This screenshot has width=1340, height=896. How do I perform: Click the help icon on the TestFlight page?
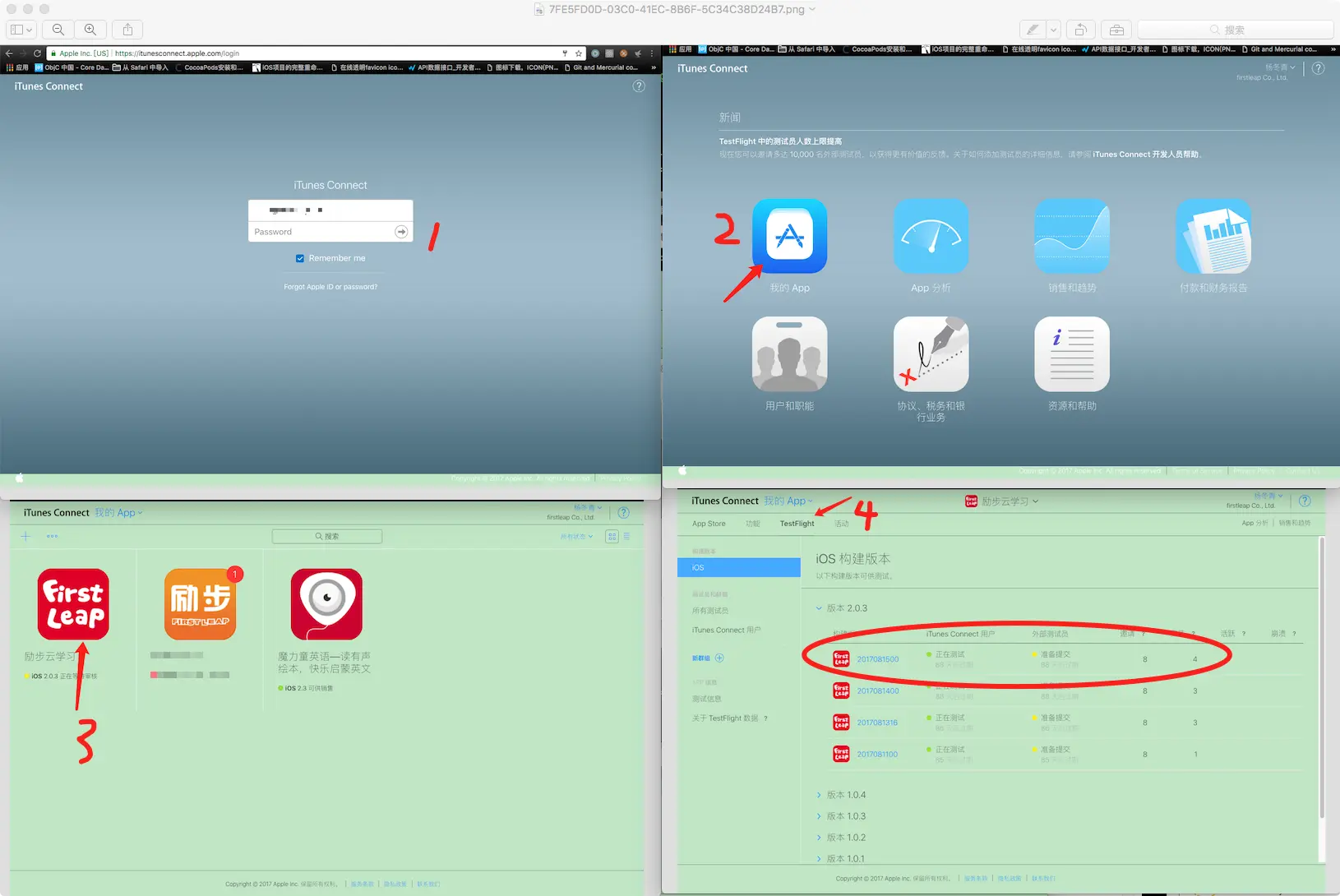pyautogui.click(x=1305, y=501)
